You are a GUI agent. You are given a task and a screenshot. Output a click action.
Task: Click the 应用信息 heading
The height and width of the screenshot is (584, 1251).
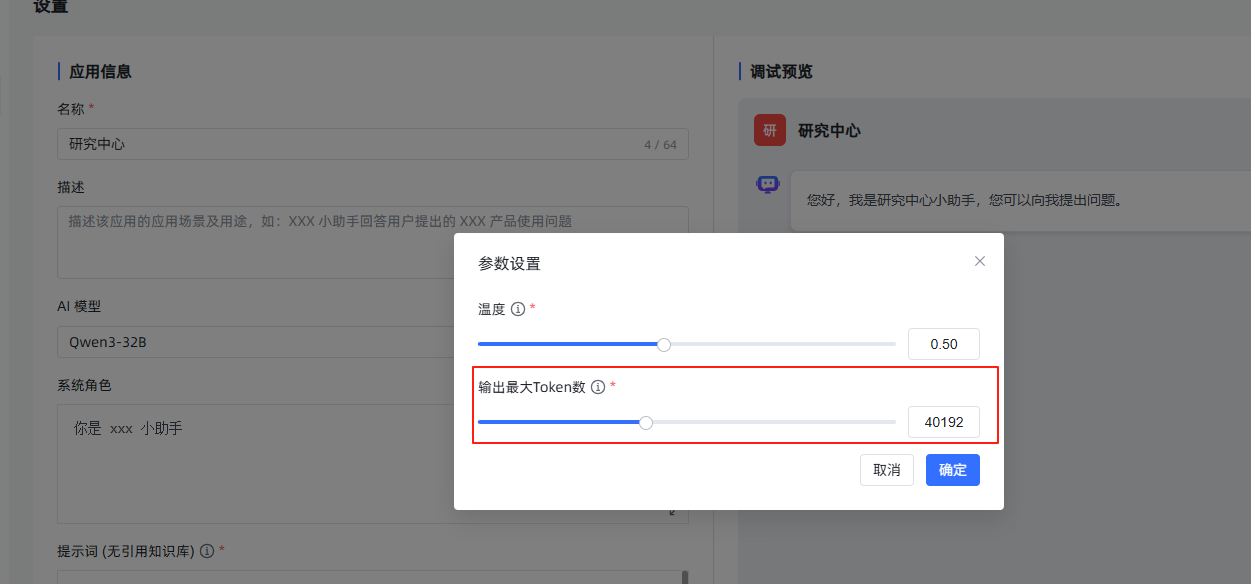(x=100, y=72)
